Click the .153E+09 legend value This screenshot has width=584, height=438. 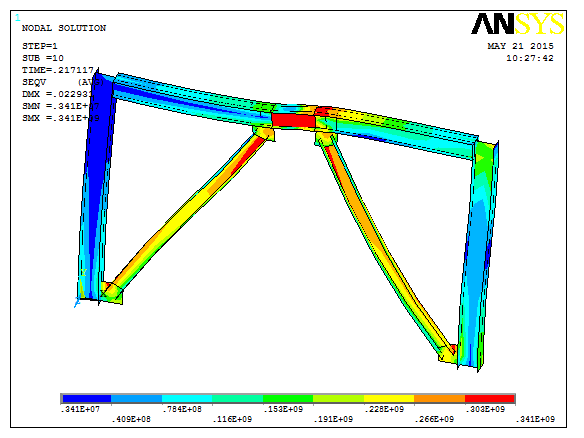click(x=283, y=409)
